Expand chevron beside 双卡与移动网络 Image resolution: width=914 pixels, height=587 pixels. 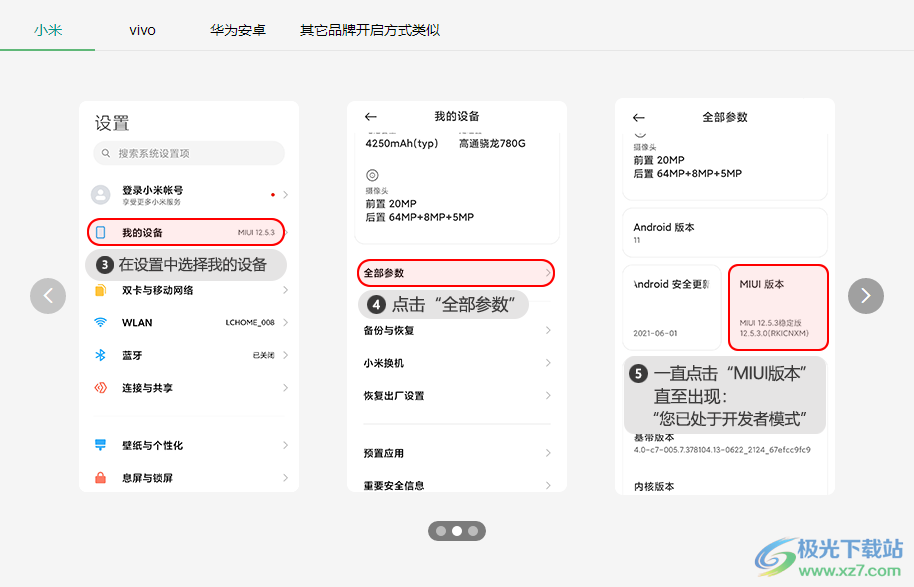[x=286, y=290]
